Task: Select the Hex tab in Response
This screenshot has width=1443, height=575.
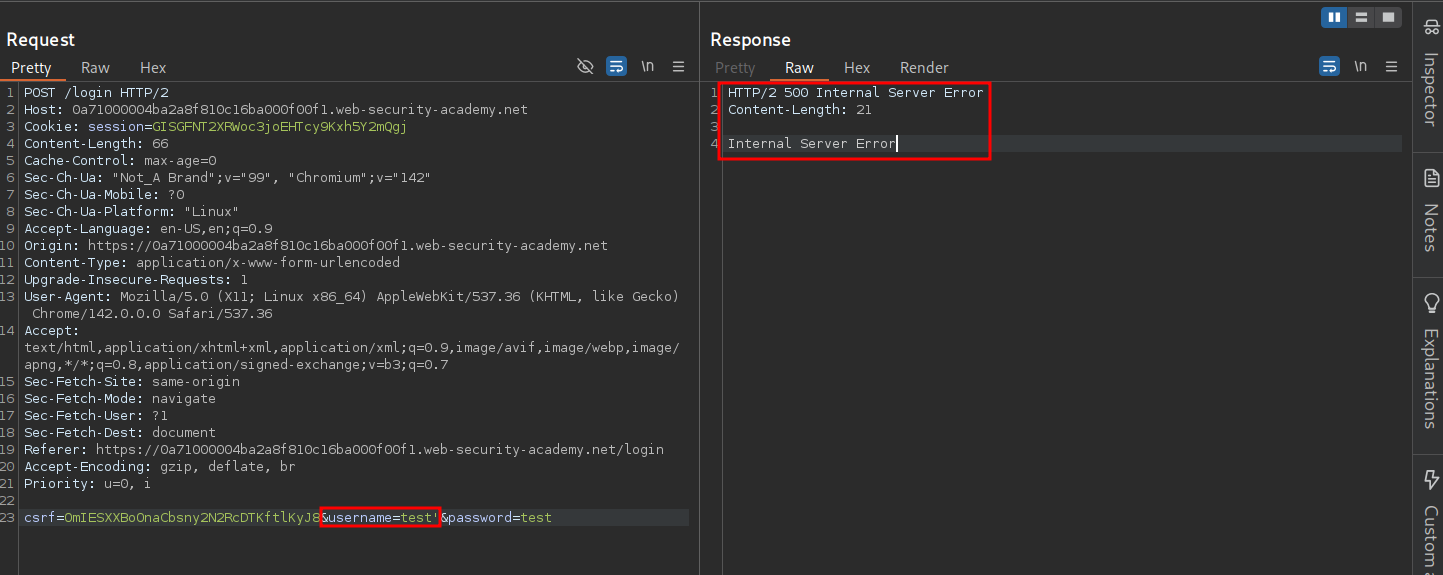Action: pyautogui.click(x=857, y=68)
